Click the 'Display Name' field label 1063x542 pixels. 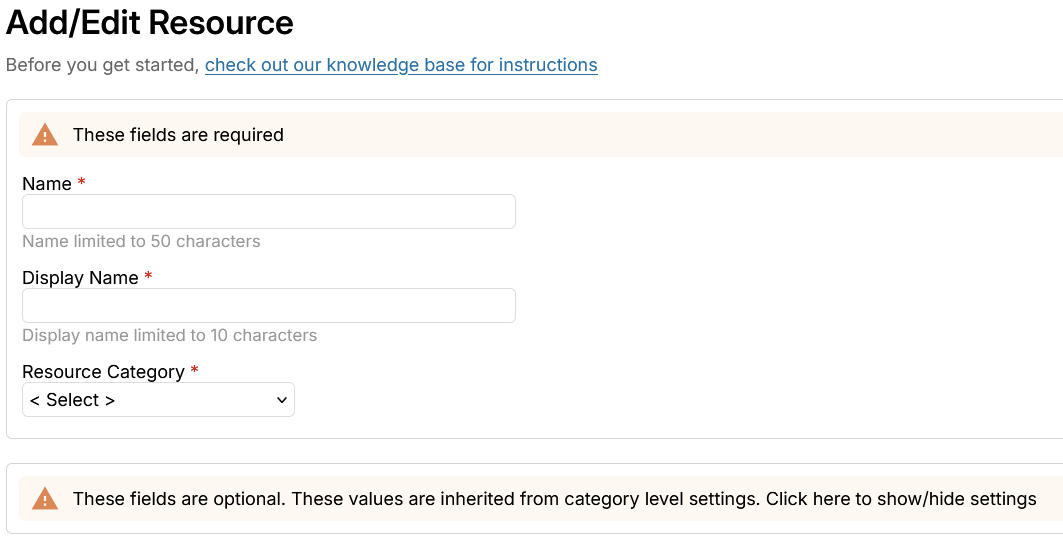tap(80, 278)
